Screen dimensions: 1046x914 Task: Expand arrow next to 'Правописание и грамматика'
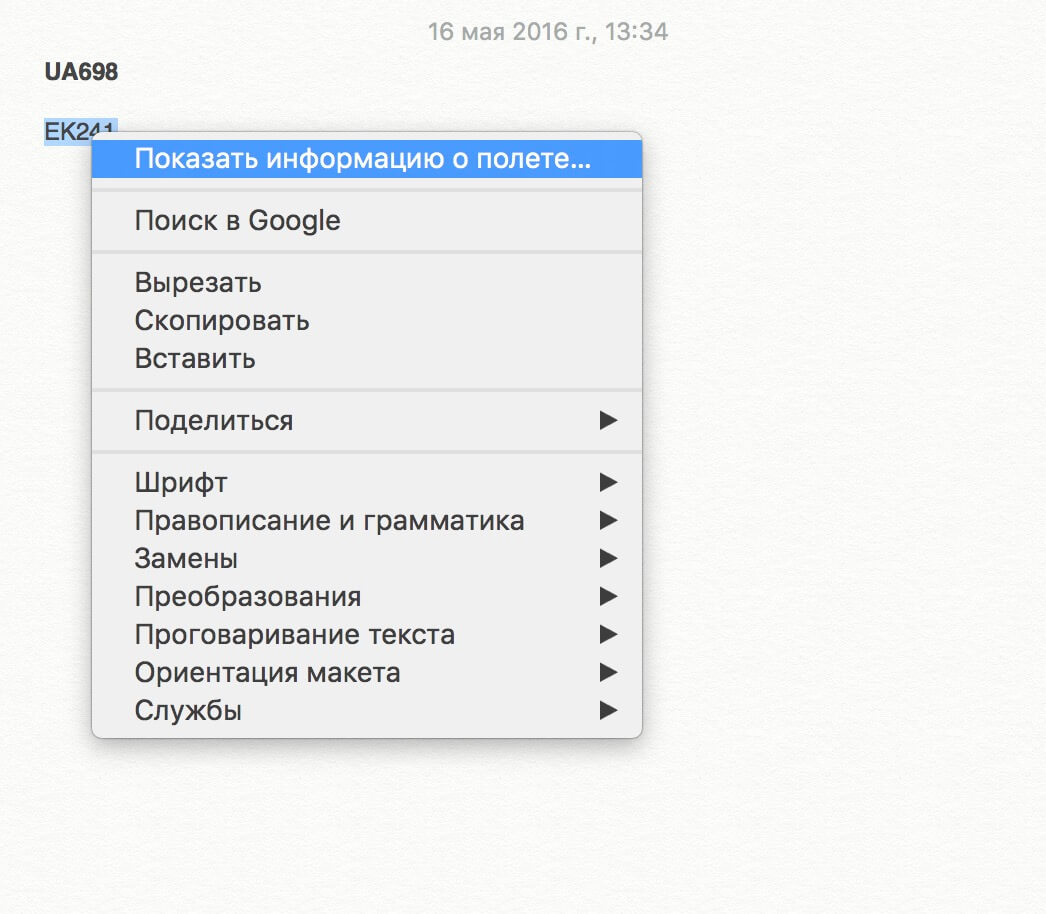click(x=608, y=521)
